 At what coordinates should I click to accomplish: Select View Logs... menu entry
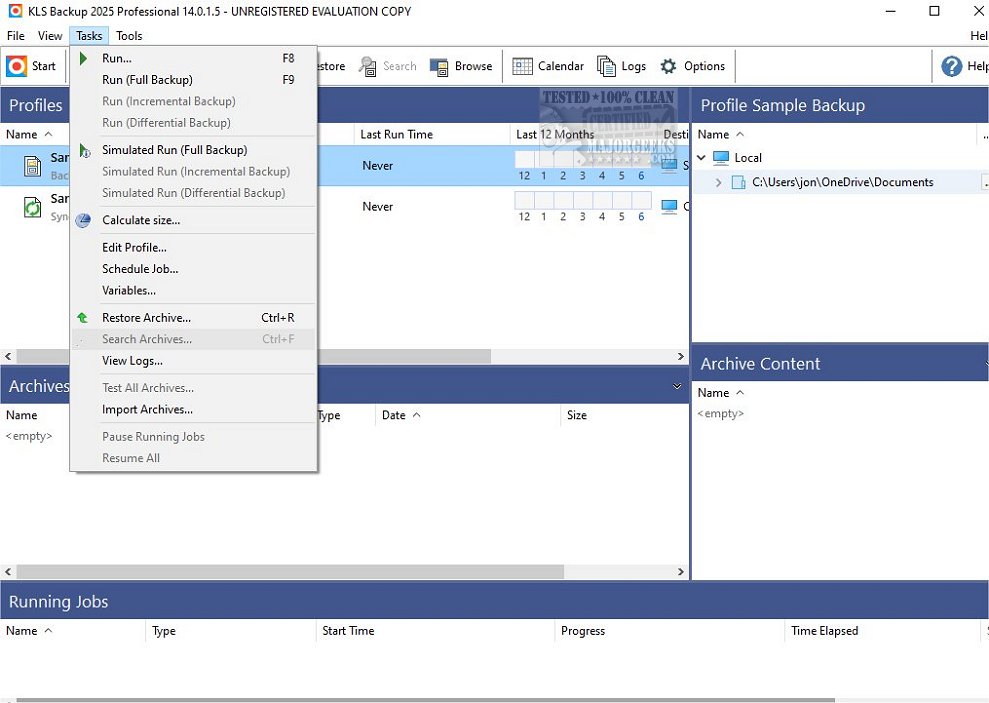click(193, 361)
